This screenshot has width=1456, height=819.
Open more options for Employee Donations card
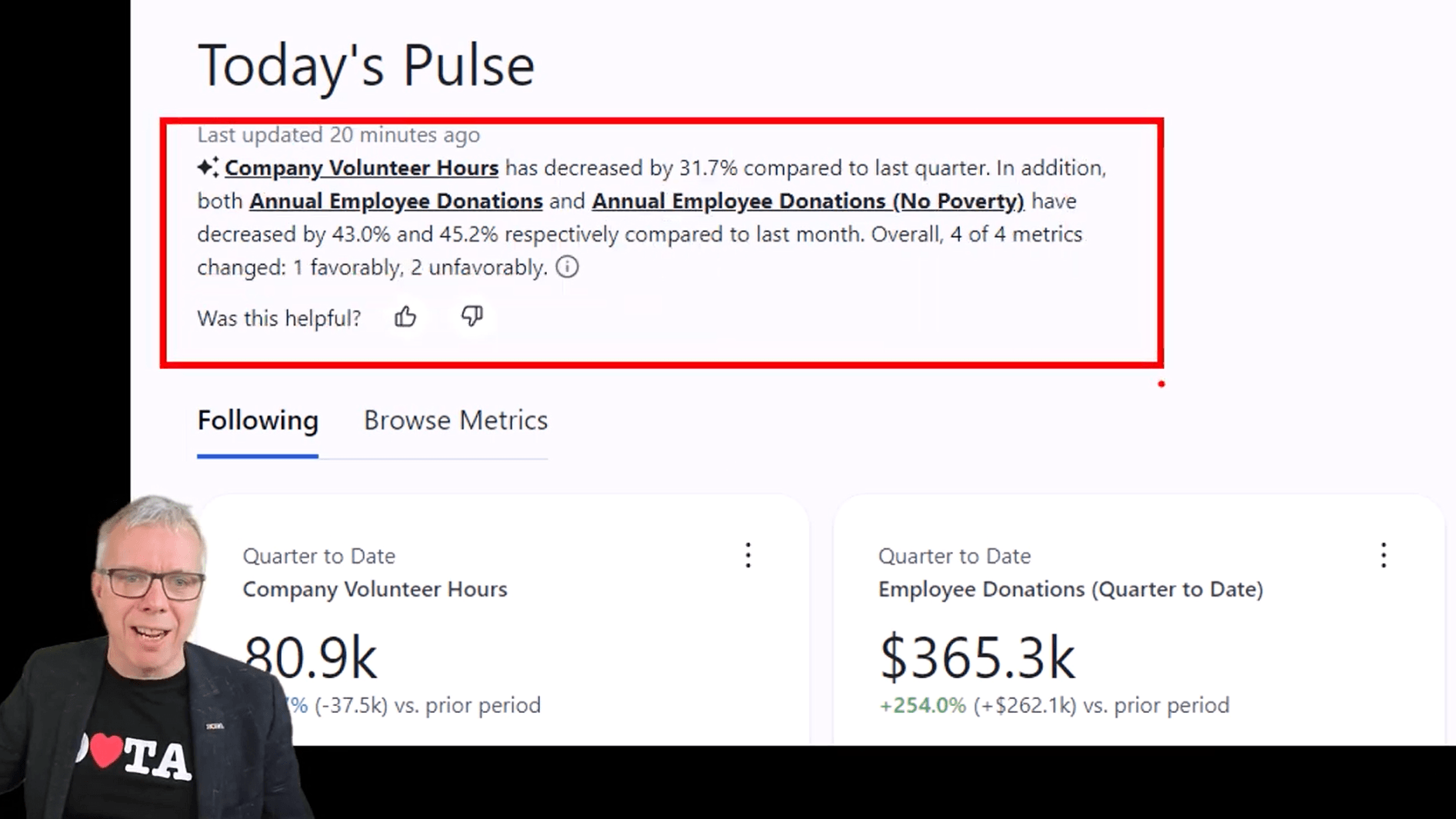pos(1384,555)
